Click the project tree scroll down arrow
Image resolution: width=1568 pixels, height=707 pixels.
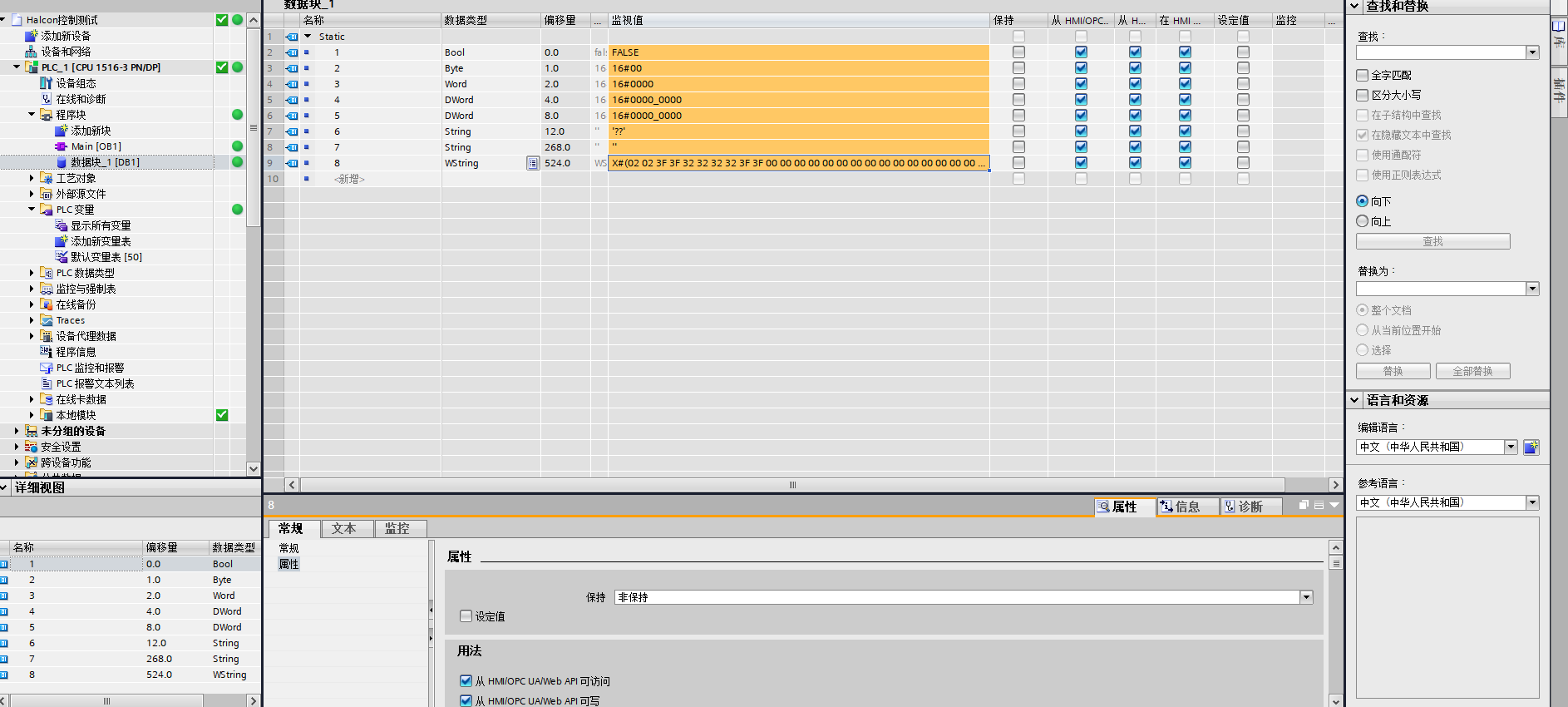click(254, 468)
